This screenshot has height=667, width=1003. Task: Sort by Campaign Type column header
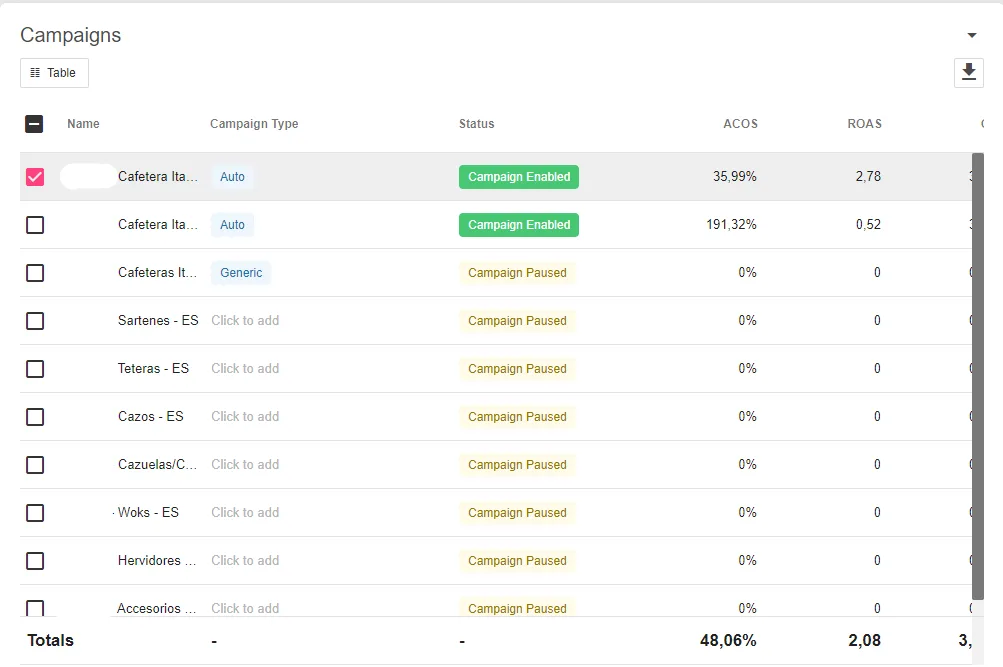tap(254, 123)
